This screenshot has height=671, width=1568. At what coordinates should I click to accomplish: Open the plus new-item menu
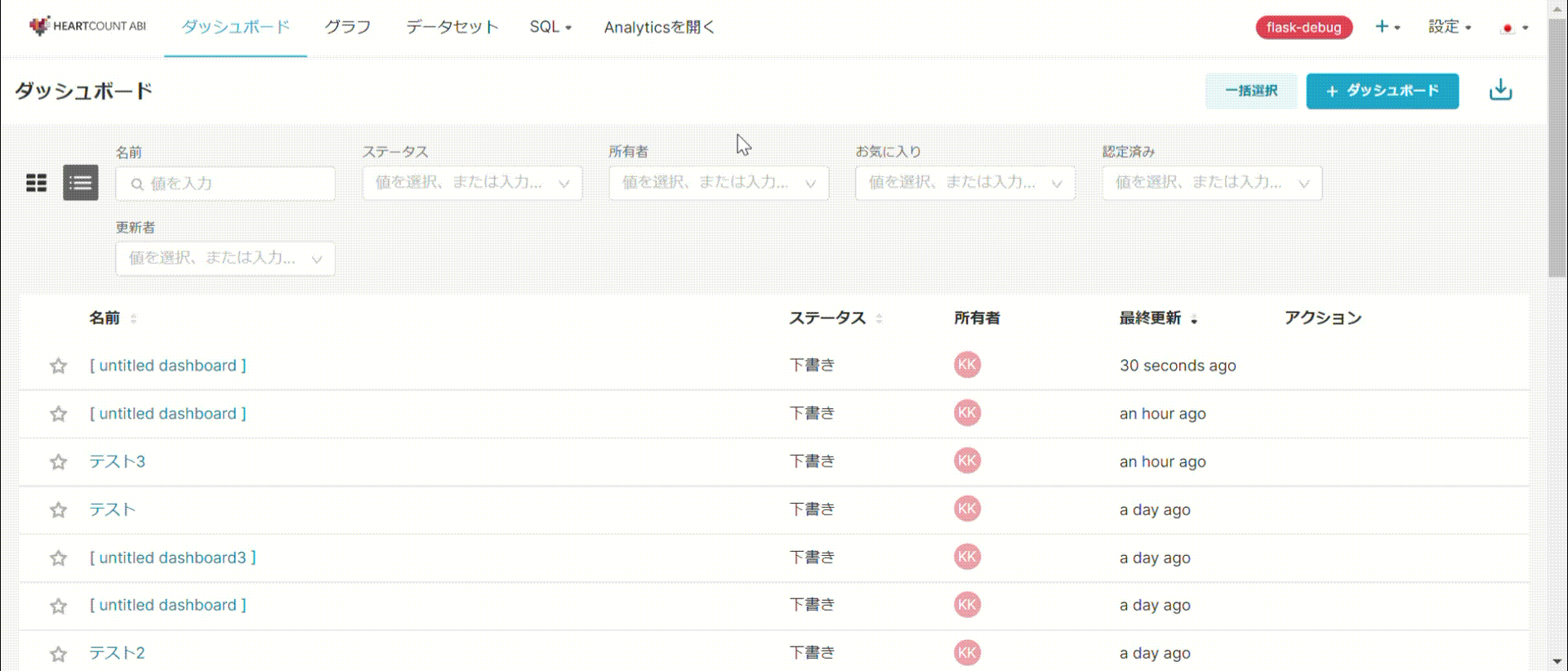[1387, 27]
